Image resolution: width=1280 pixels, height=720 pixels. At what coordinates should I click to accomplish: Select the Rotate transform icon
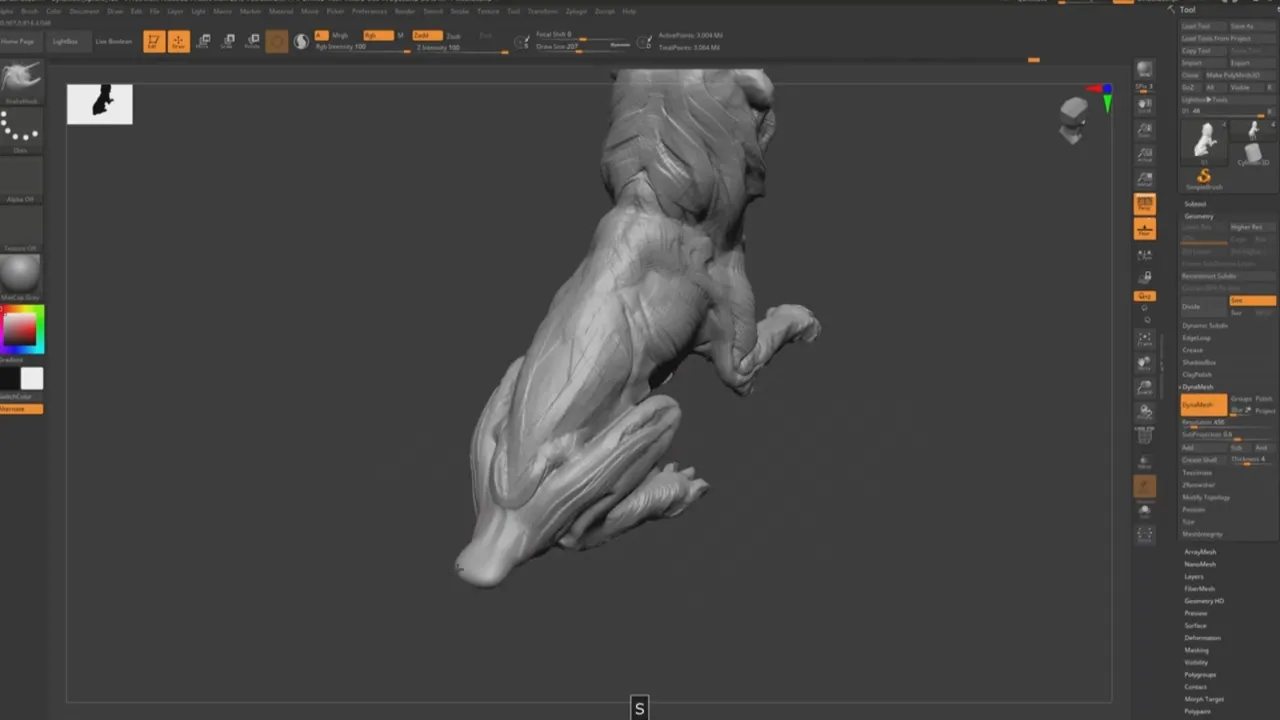tap(252, 41)
